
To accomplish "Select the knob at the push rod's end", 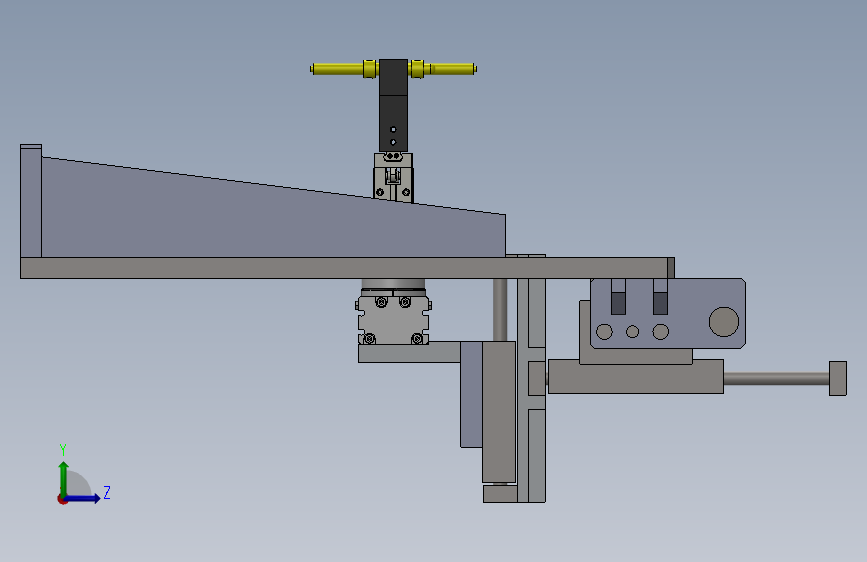I will pos(838,378).
